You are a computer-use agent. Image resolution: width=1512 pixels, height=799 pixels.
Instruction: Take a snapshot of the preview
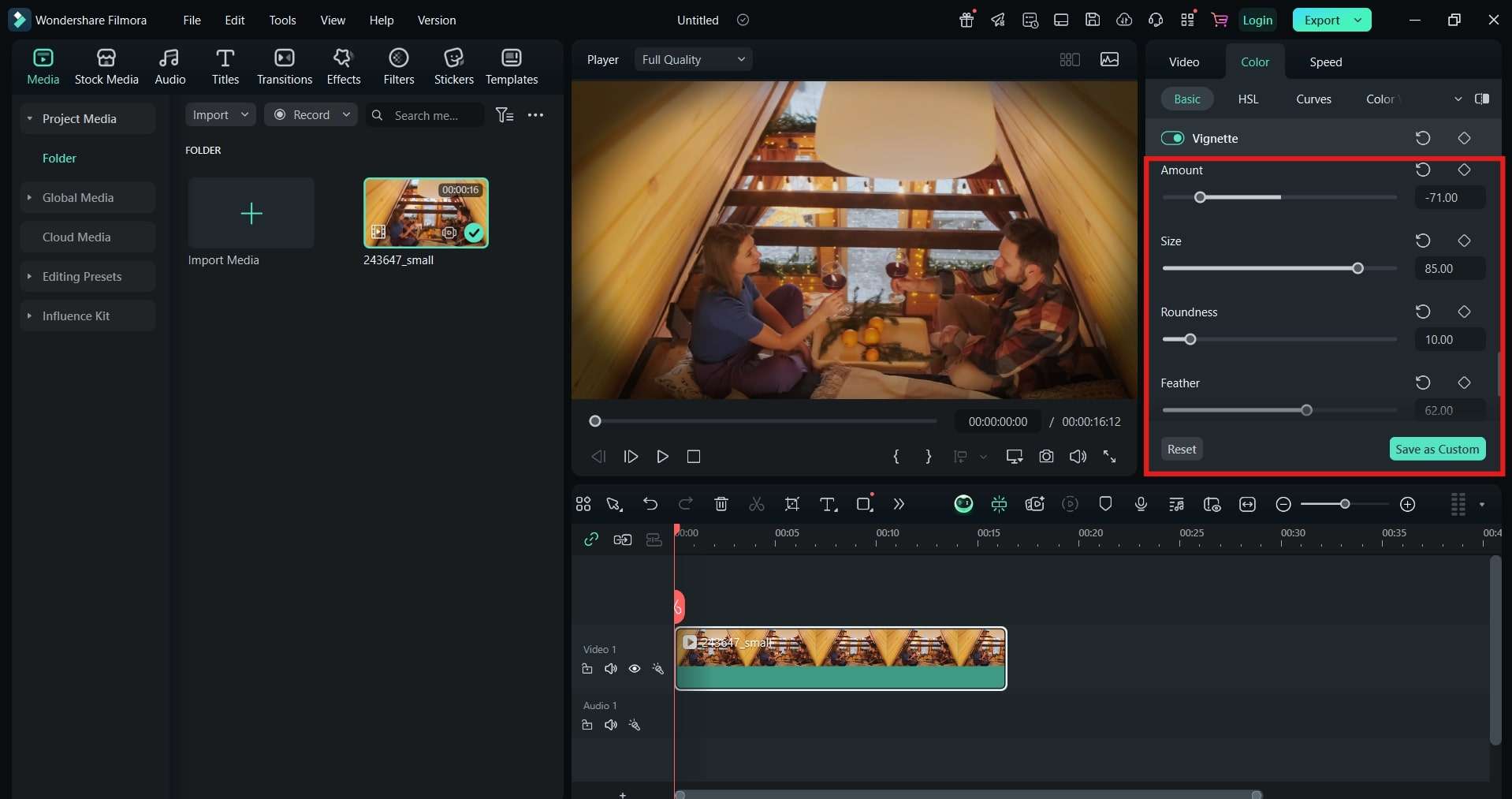click(1046, 456)
